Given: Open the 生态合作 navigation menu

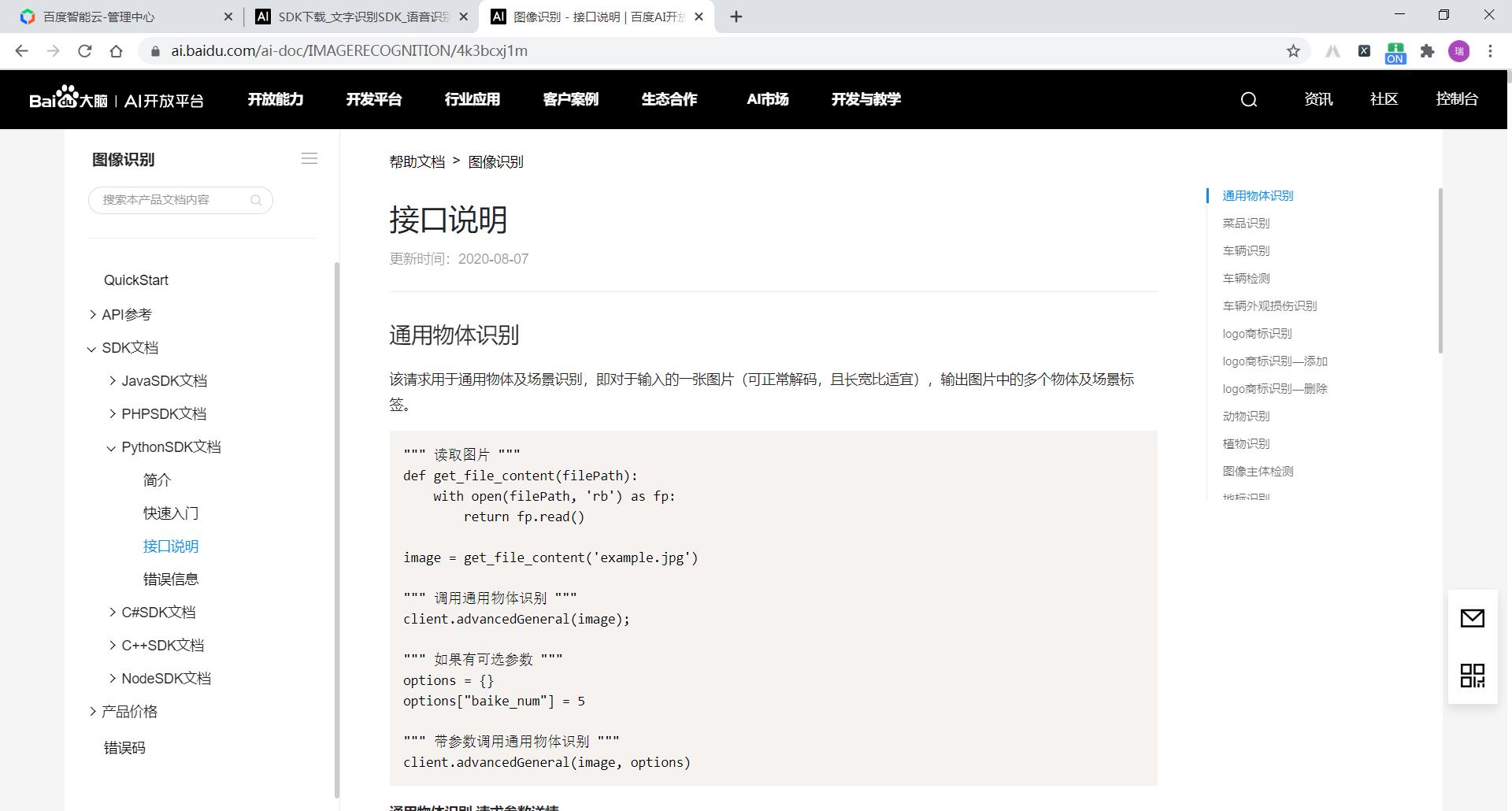Looking at the screenshot, I should point(669,99).
